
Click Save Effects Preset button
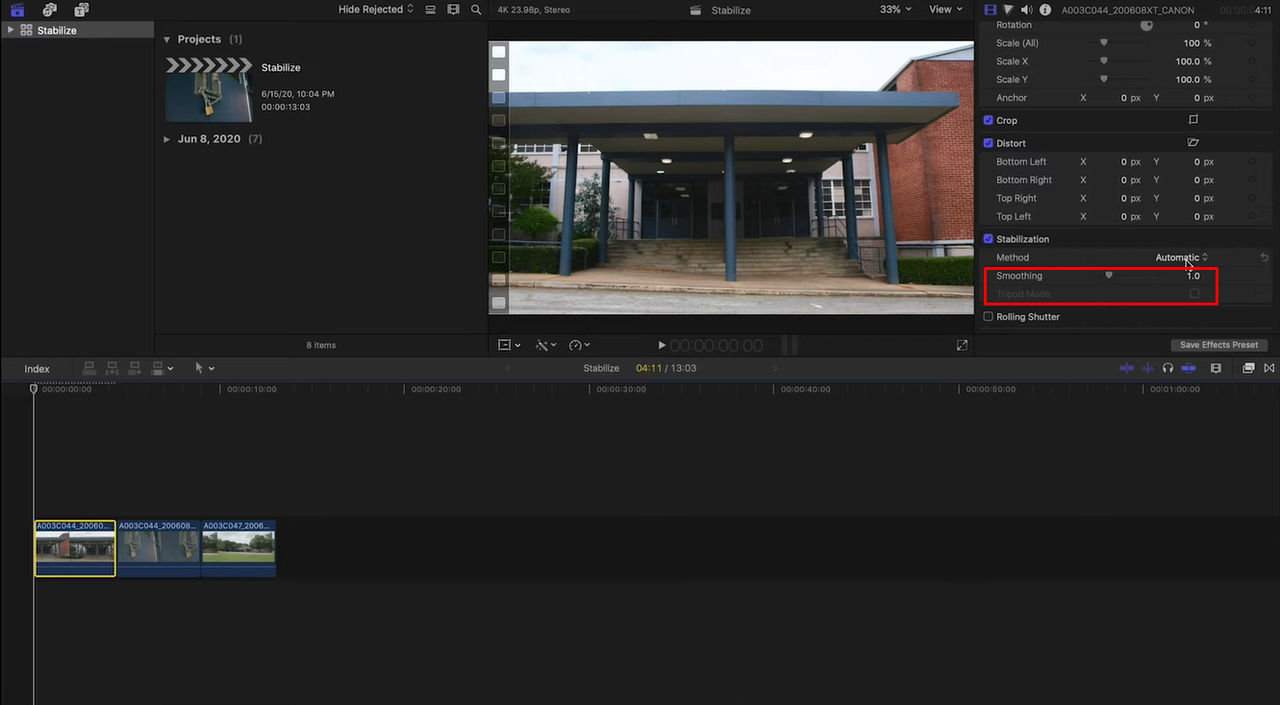pos(1219,345)
